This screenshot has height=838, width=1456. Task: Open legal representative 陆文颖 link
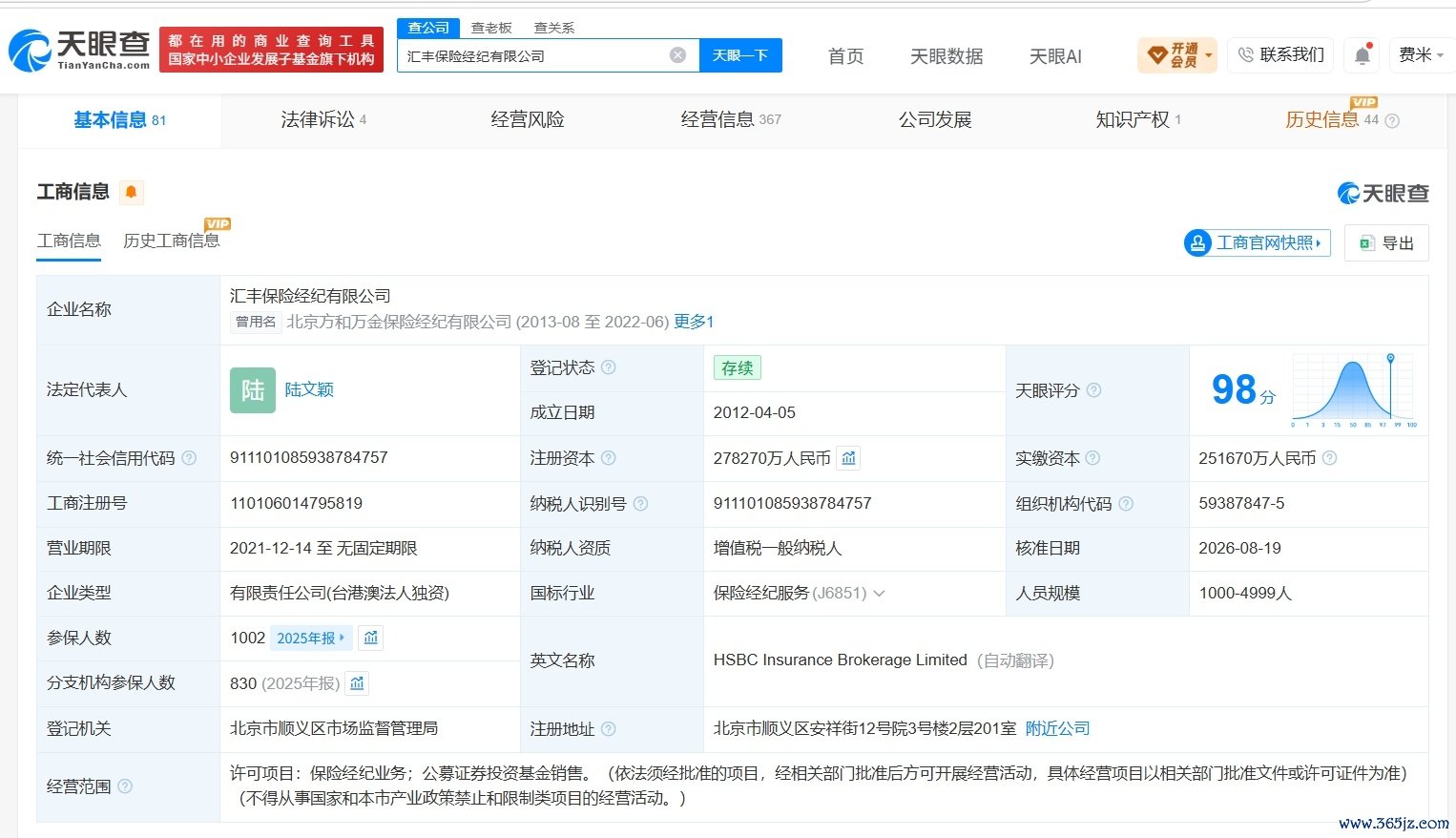coord(309,389)
